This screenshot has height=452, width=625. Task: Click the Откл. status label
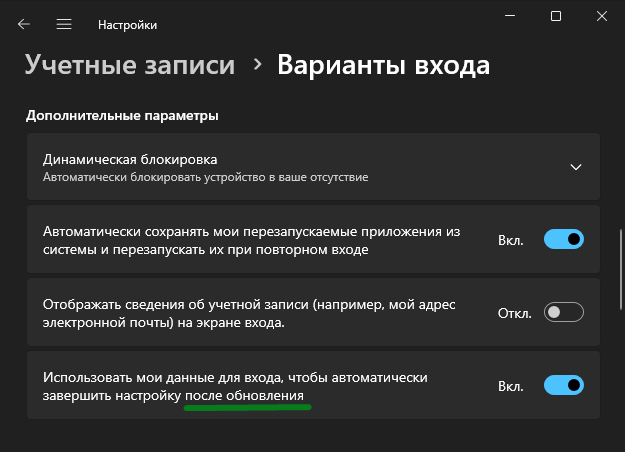pos(515,313)
